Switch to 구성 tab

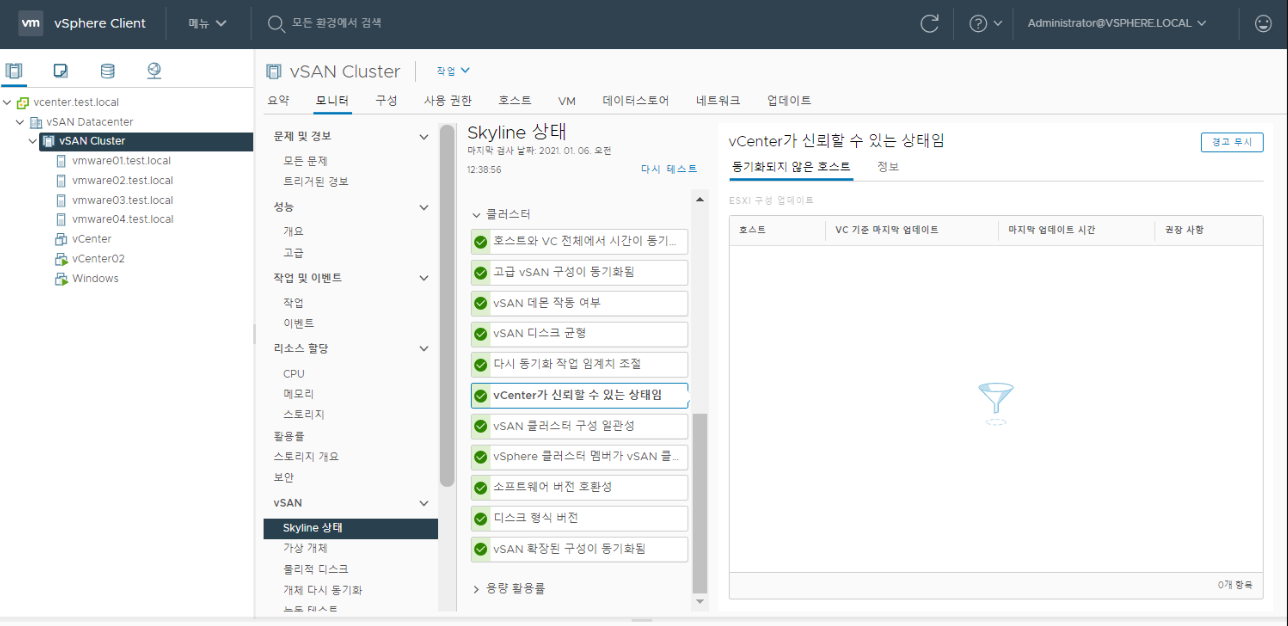pyautogui.click(x=386, y=101)
